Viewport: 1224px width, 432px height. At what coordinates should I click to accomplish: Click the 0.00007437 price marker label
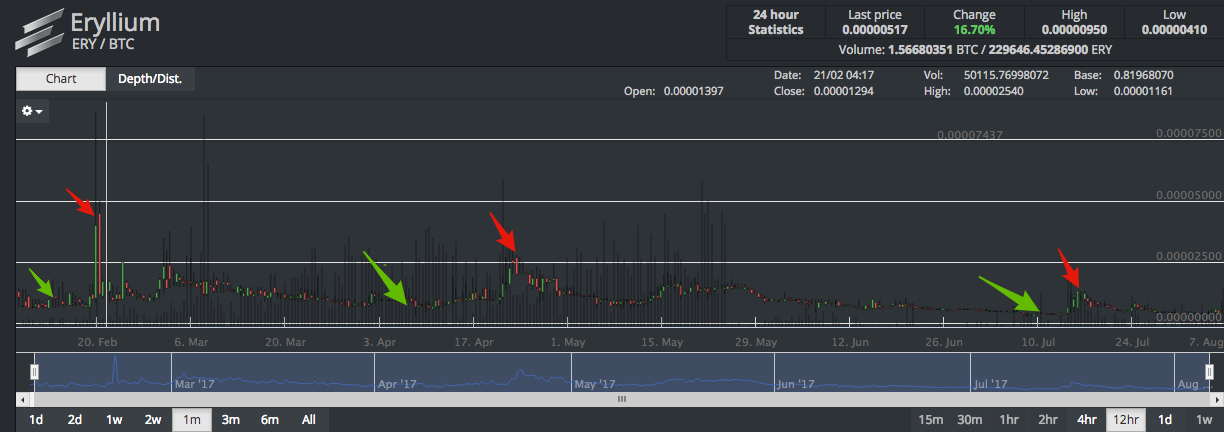[x=969, y=135]
